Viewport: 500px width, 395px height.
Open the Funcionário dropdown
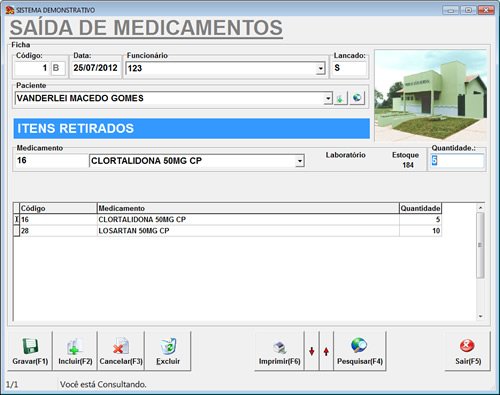(320, 68)
